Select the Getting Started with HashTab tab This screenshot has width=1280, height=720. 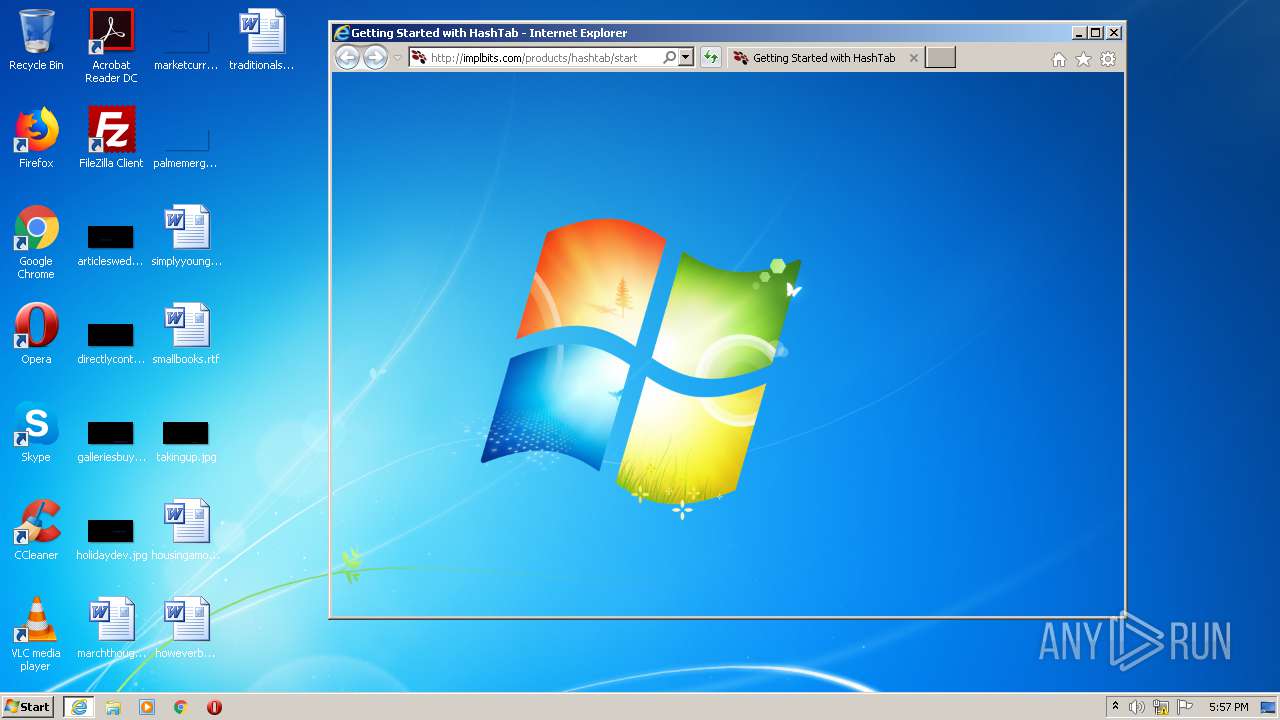pyautogui.click(x=825, y=58)
